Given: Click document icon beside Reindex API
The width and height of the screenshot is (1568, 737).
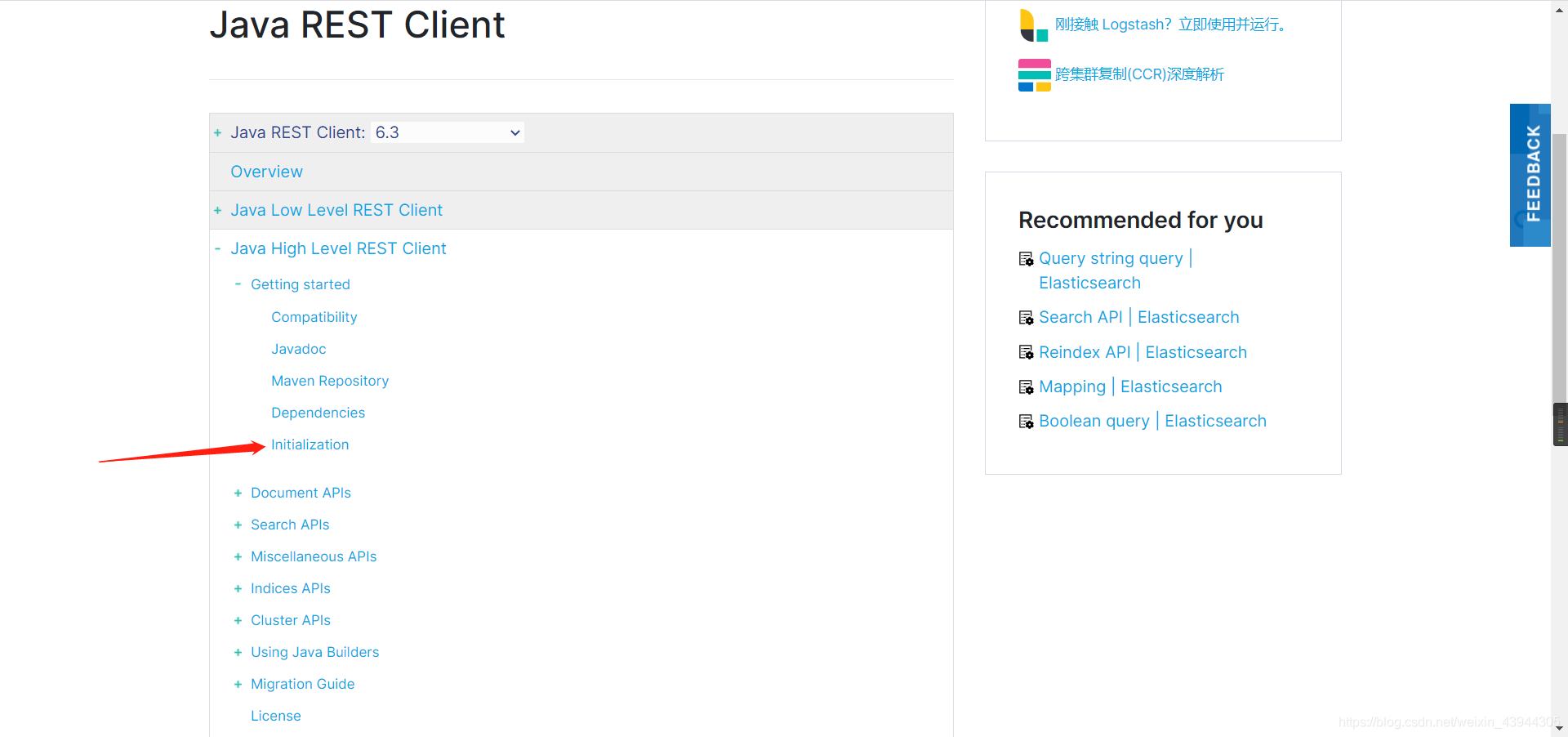Looking at the screenshot, I should (x=1027, y=352).
